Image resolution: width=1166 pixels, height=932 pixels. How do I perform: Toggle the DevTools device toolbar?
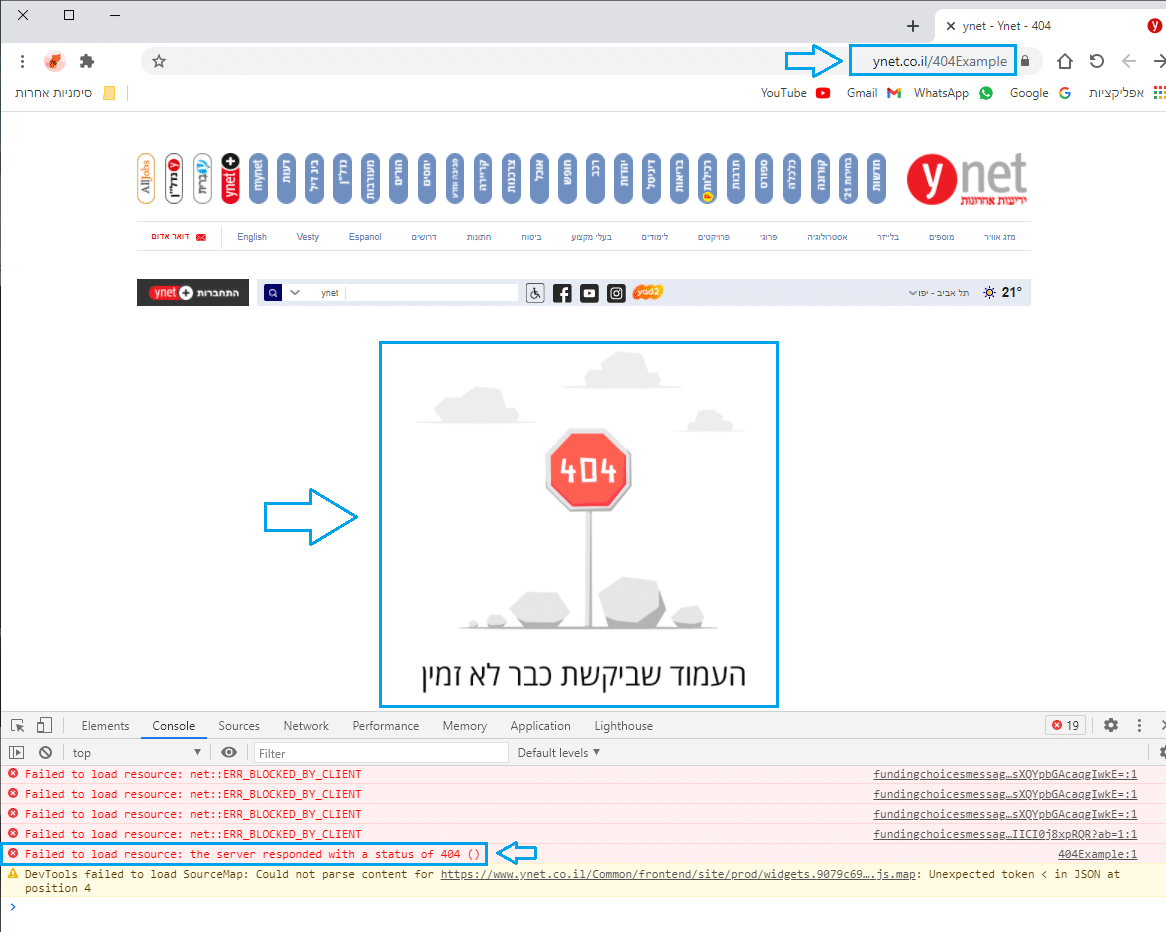(x=45, y=725)
